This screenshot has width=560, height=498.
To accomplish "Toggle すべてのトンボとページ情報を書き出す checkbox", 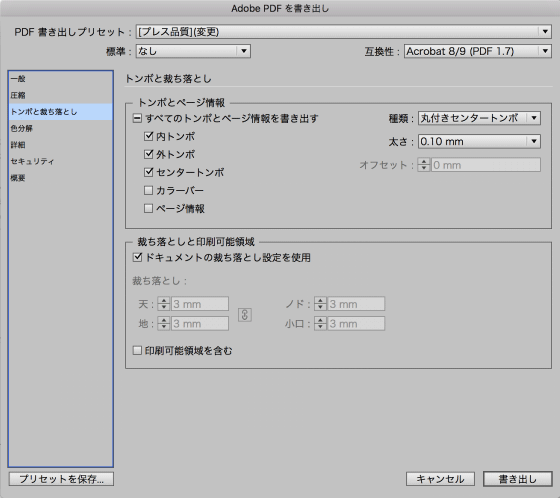I will click(137, 118).
